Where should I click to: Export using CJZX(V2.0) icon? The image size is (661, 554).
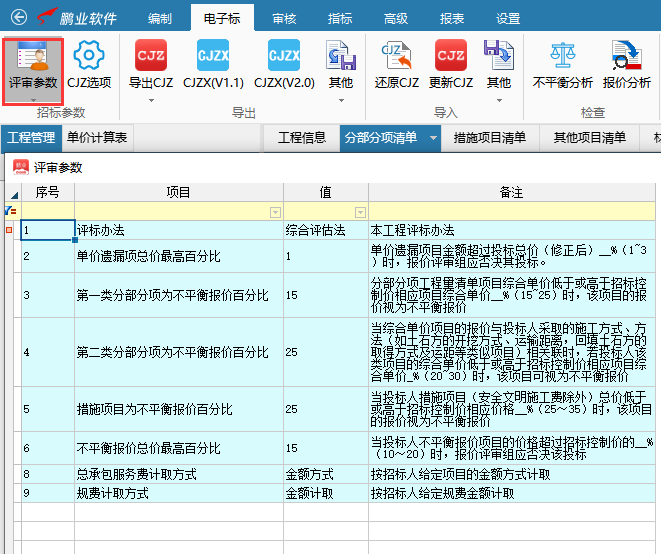(284, 57)
